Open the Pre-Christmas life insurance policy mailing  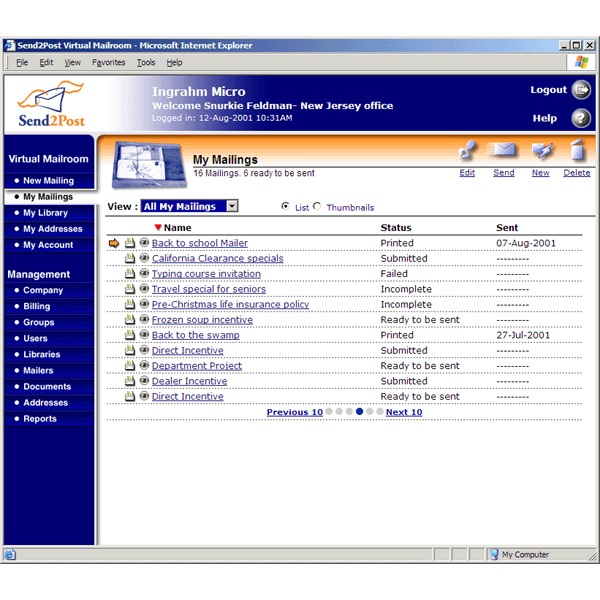click(230, 304)
